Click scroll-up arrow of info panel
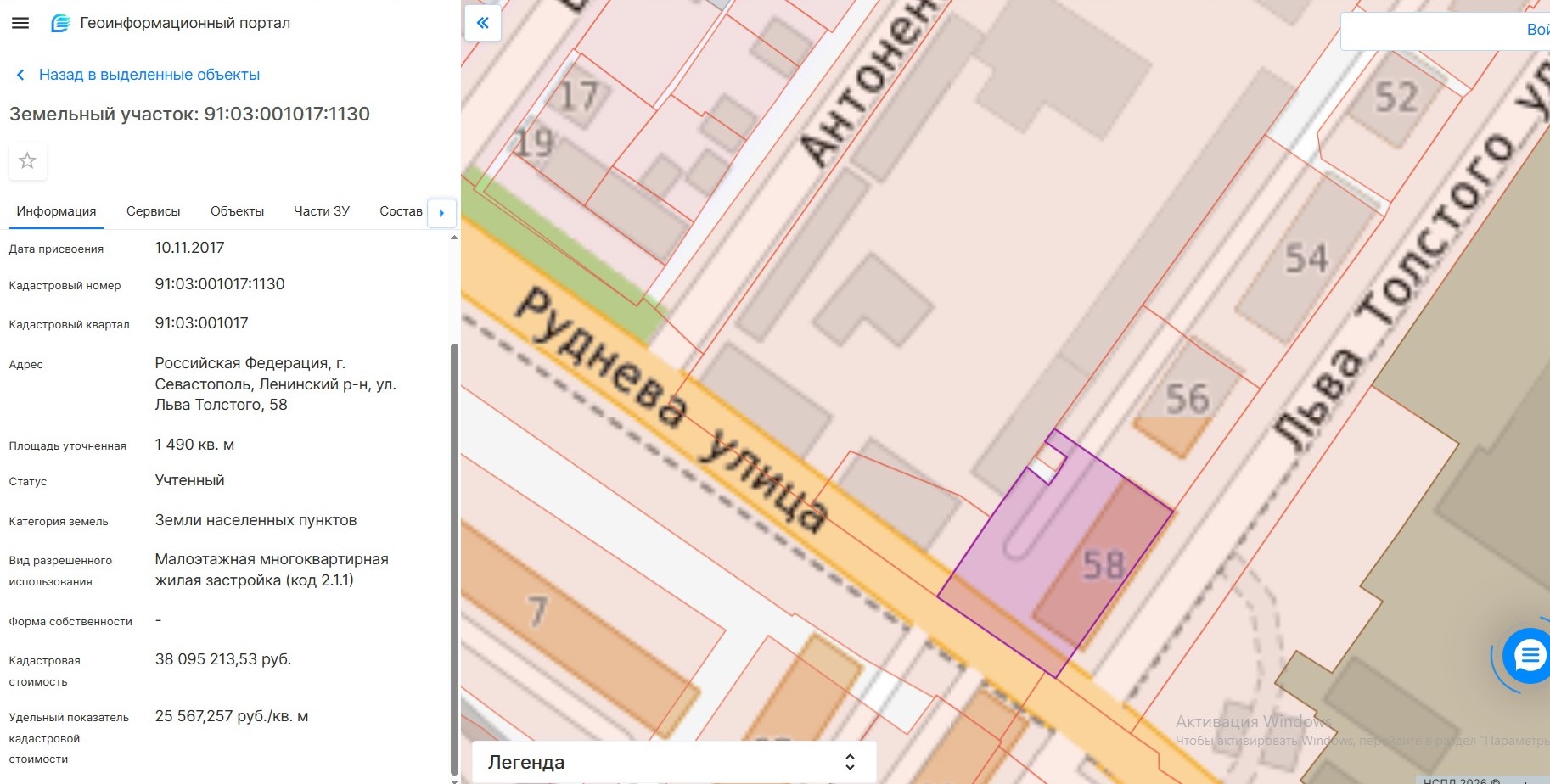 coord(454,238)
